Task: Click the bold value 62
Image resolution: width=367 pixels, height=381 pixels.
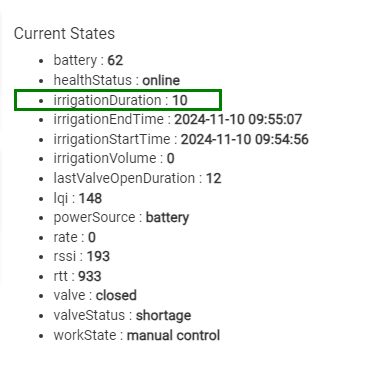Action: coord(115,60)
